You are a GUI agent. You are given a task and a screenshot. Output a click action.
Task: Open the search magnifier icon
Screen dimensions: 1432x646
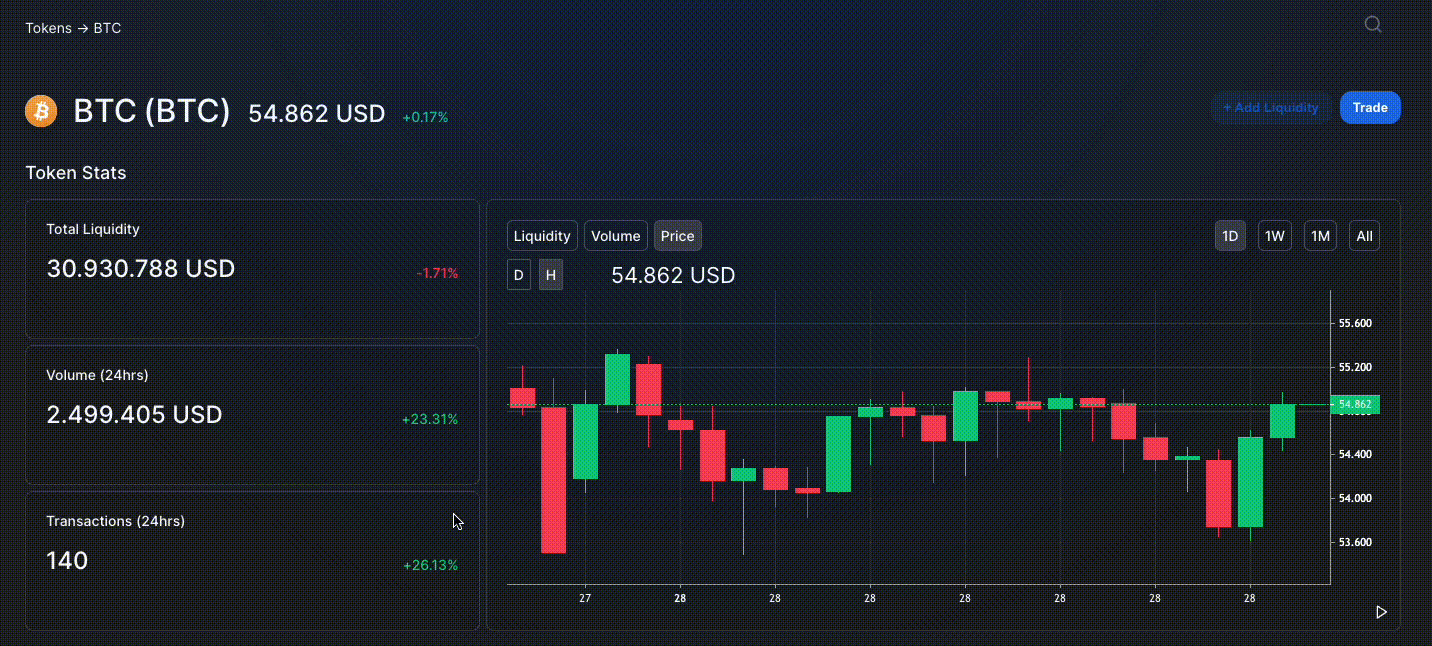[1373, 25]
